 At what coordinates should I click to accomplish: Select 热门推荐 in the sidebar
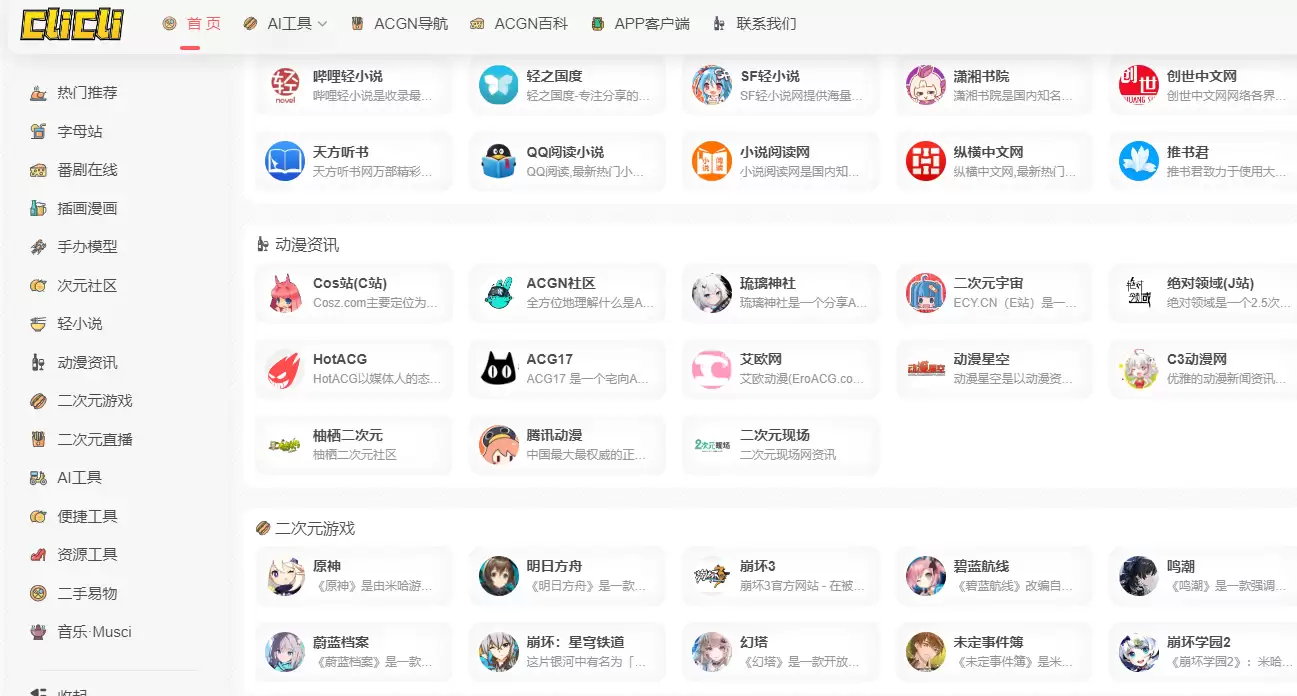coord(87,93)
